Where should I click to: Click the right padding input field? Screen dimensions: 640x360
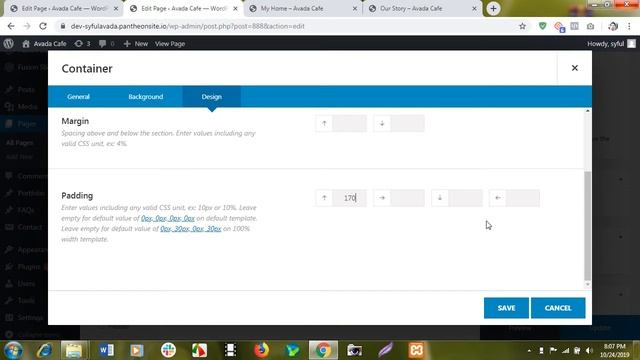coord(407,198)
